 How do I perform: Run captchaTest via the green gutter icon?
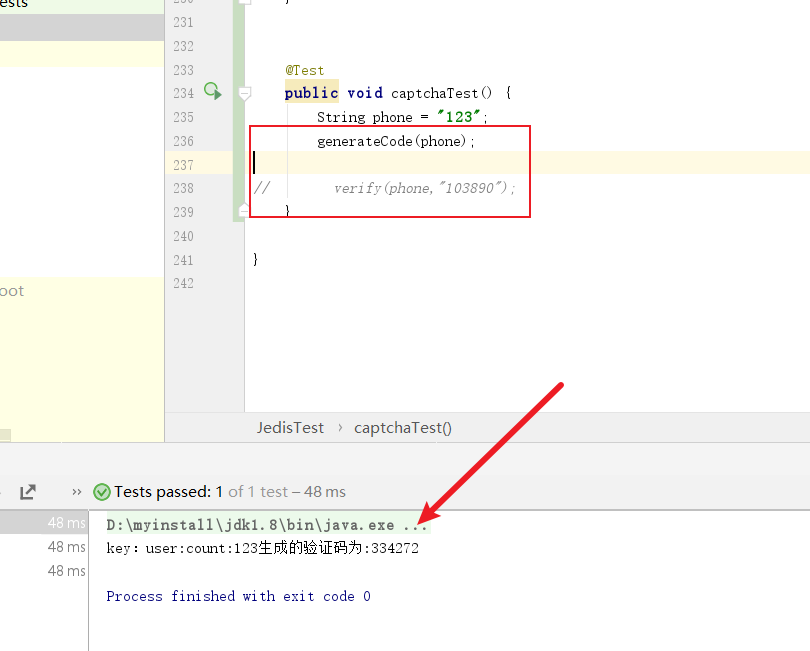(x=212, y=91)
